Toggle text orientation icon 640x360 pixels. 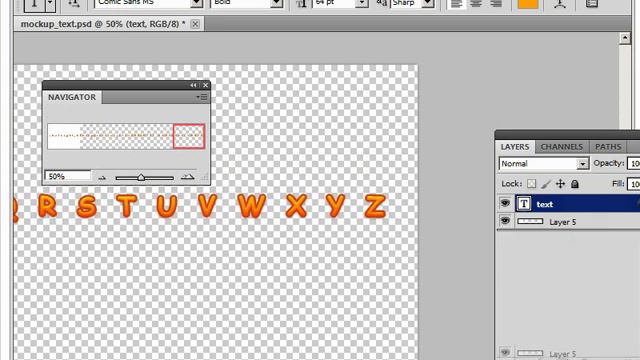(74, 3)
